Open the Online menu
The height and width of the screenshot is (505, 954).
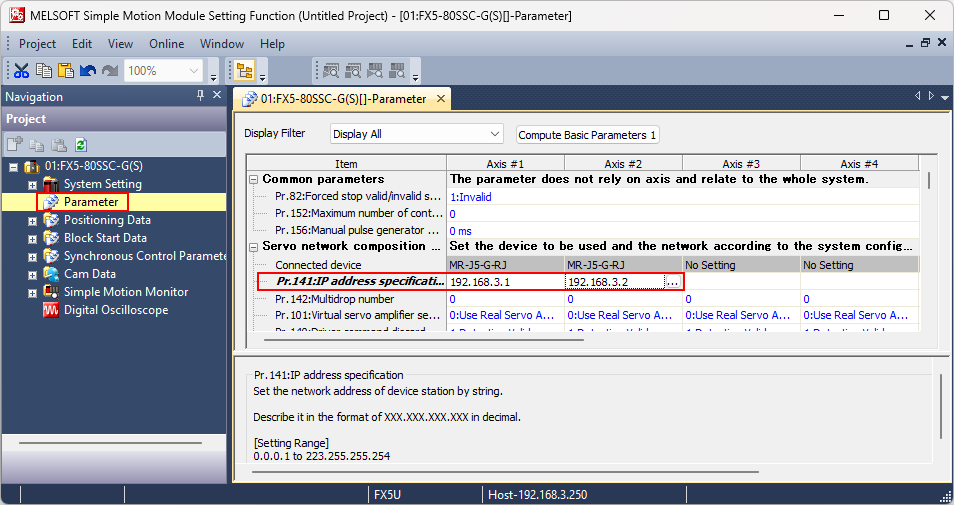[x=167, y=44]
